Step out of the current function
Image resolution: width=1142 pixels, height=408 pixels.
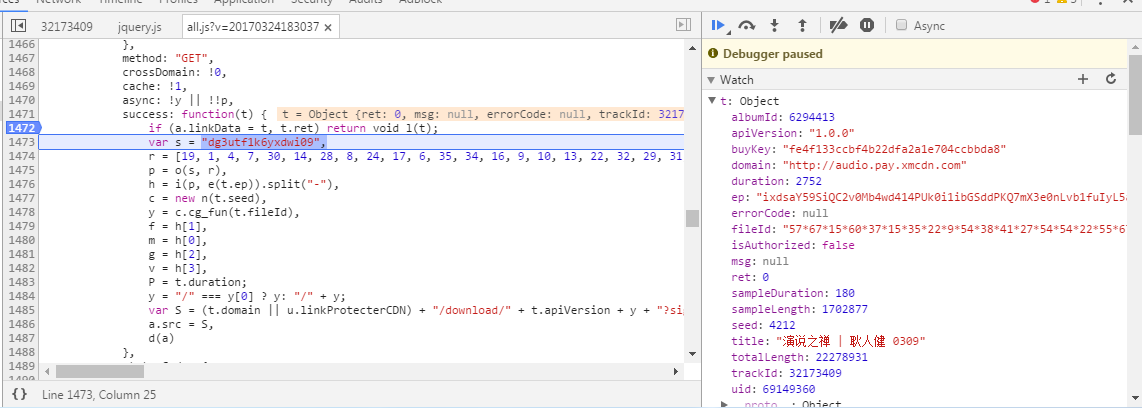click(802, 26)
